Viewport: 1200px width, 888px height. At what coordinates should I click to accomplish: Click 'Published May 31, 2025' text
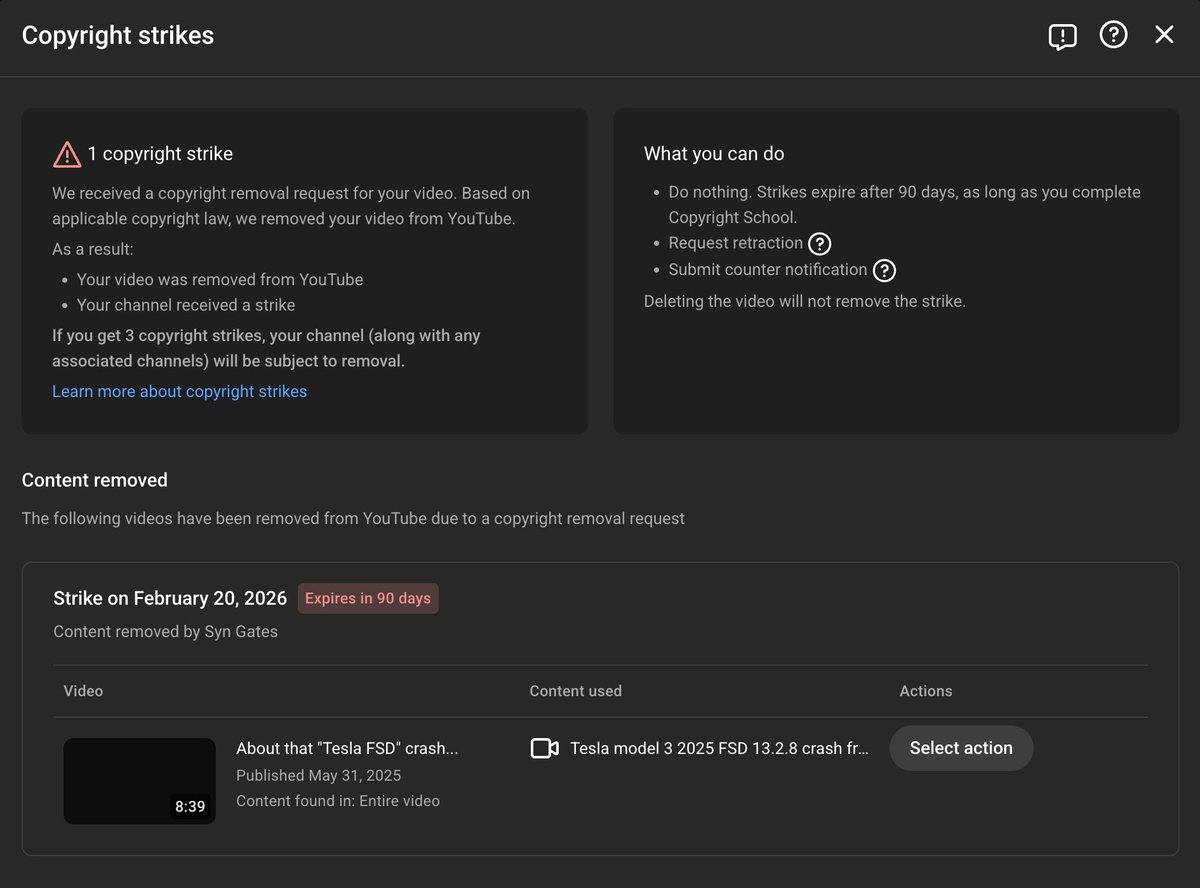click(318, 775)
